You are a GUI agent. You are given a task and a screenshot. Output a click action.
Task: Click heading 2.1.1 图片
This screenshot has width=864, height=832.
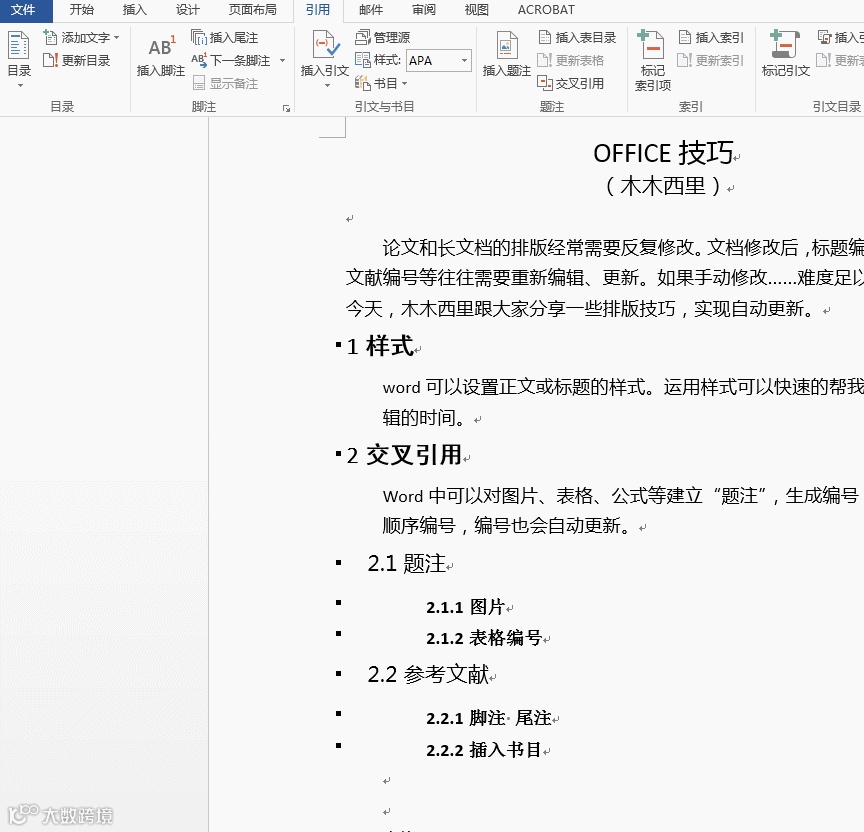(x=466, y=607)
